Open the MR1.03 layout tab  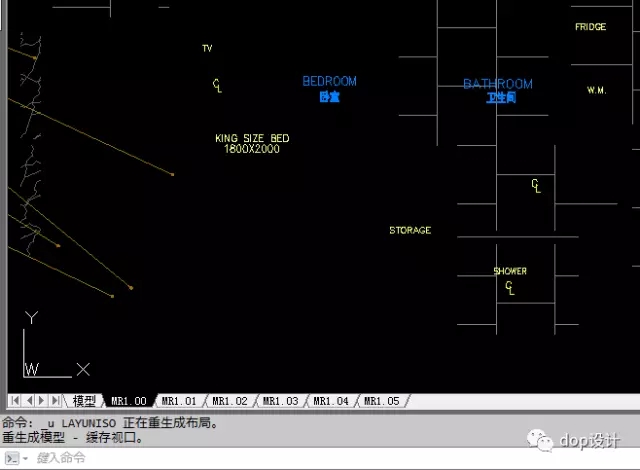coord(280,401)
